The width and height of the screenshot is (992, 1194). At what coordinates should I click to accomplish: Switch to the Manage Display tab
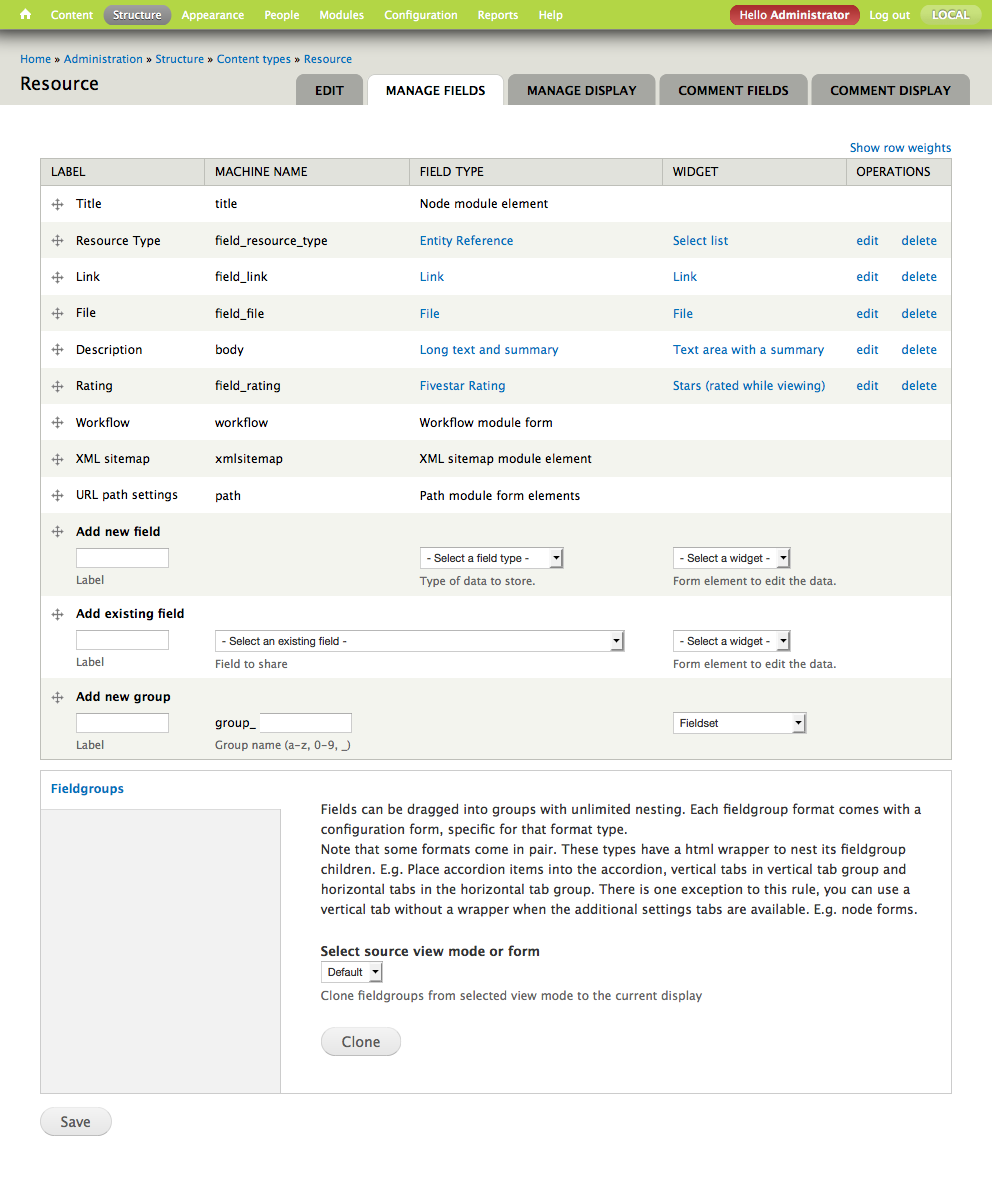[581, 90]
